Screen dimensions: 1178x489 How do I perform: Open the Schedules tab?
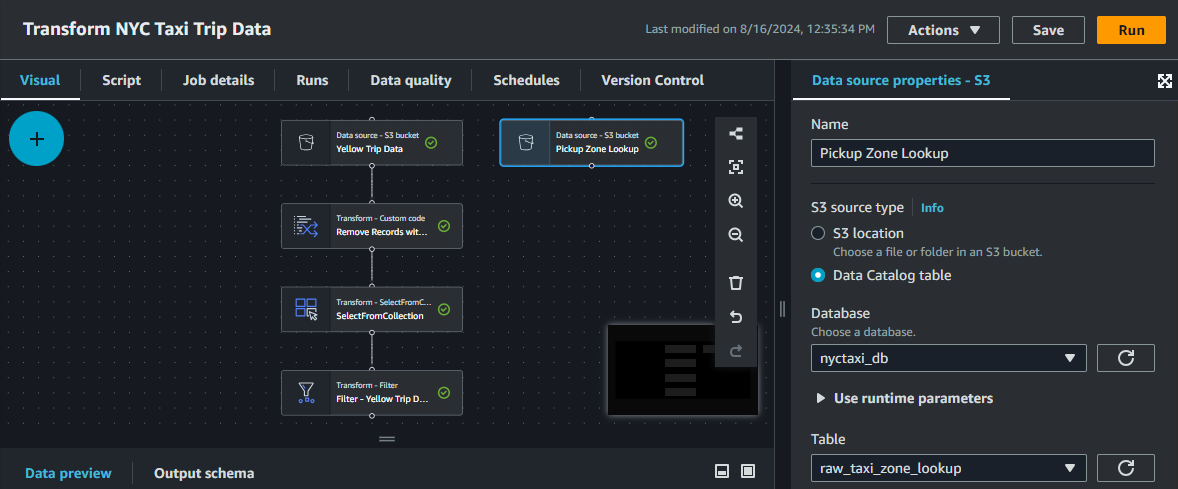526,80
